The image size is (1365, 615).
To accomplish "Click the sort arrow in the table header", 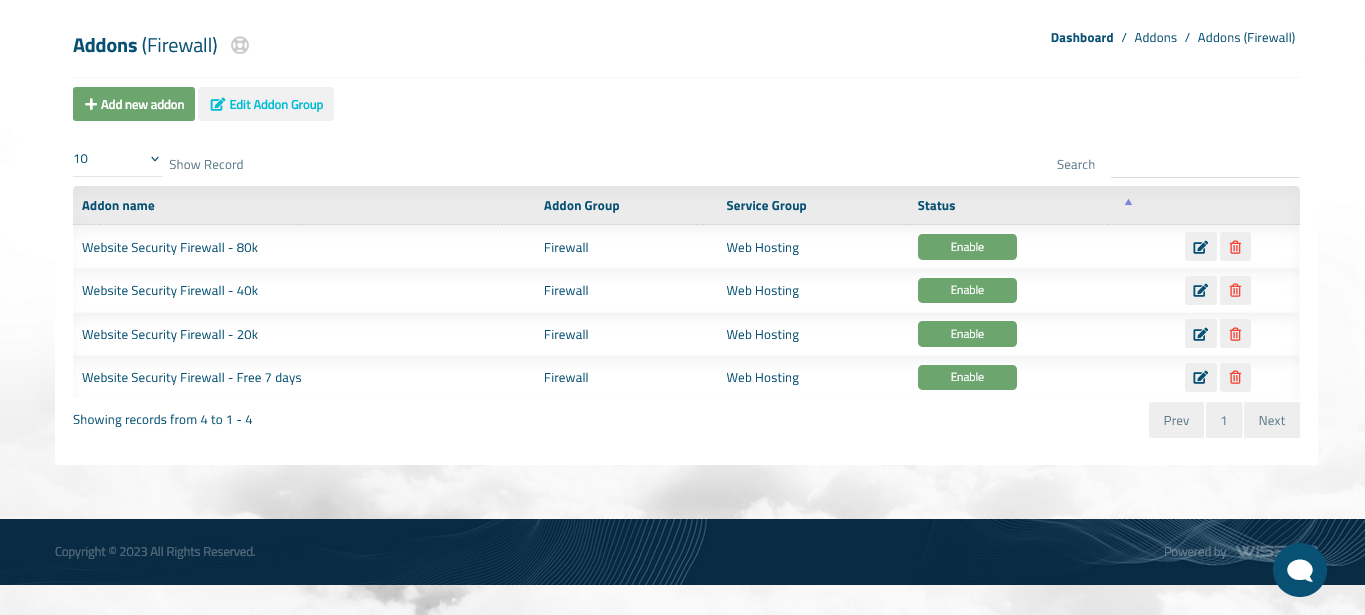I will pos(1128,202).
